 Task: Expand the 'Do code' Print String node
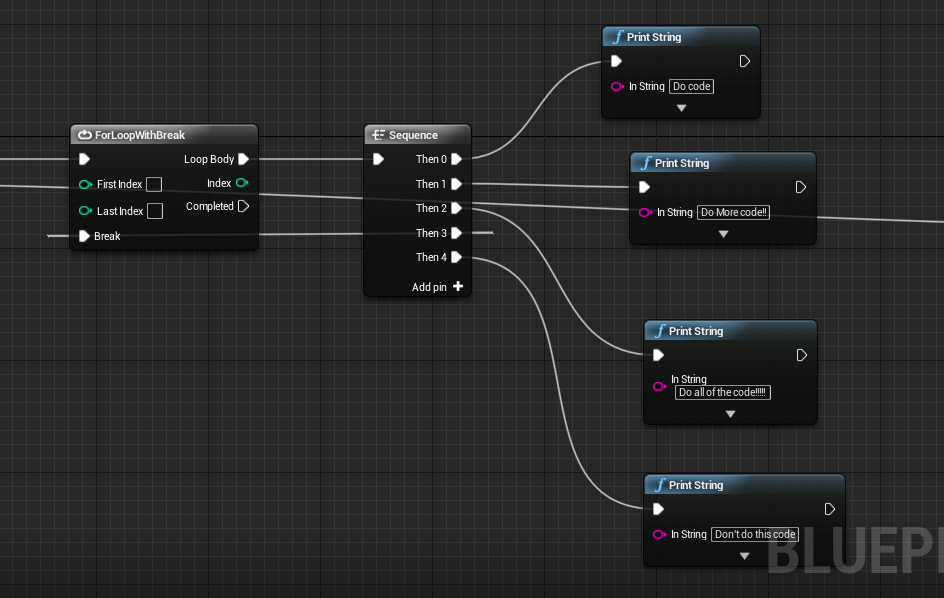pyautogui.click(x=682, y=108)
